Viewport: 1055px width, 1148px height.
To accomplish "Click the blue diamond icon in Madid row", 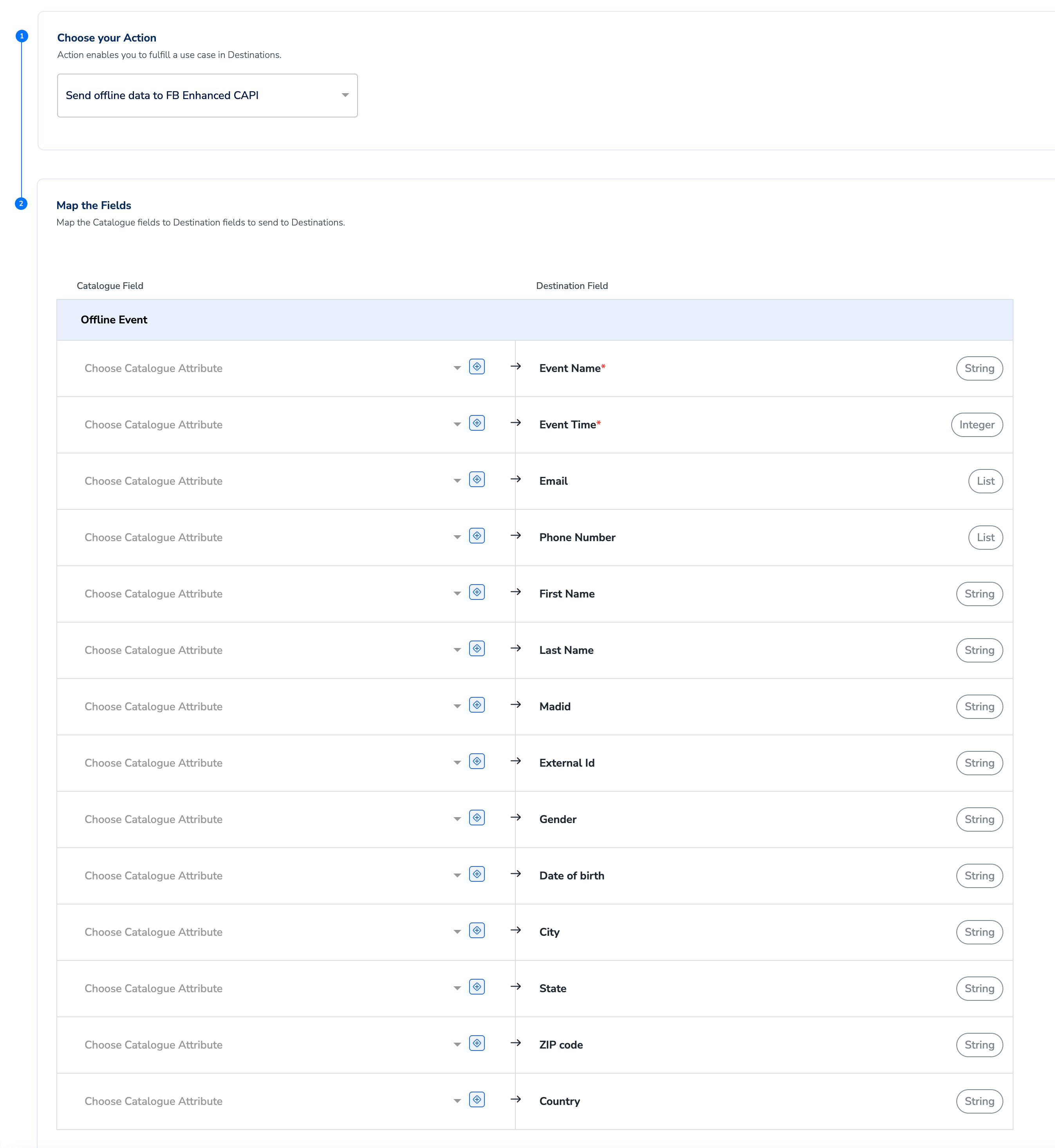I will coord(477,705).
